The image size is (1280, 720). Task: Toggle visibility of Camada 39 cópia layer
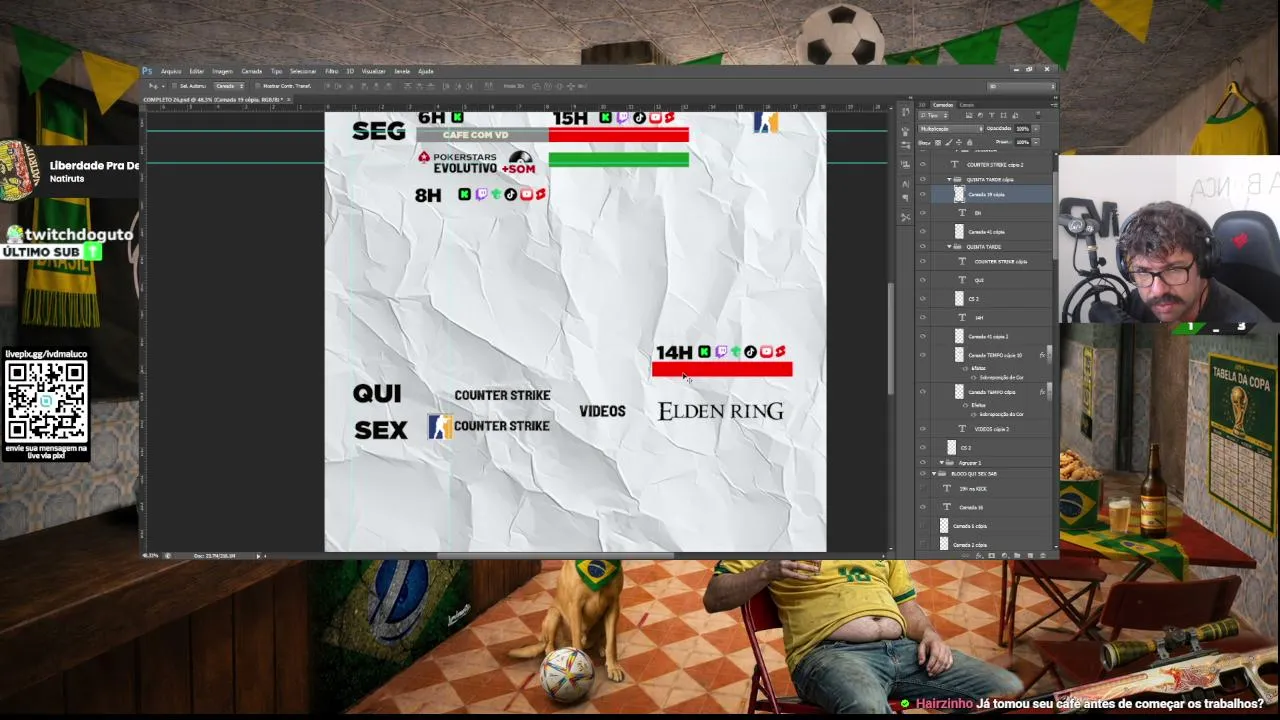[923, 195]
